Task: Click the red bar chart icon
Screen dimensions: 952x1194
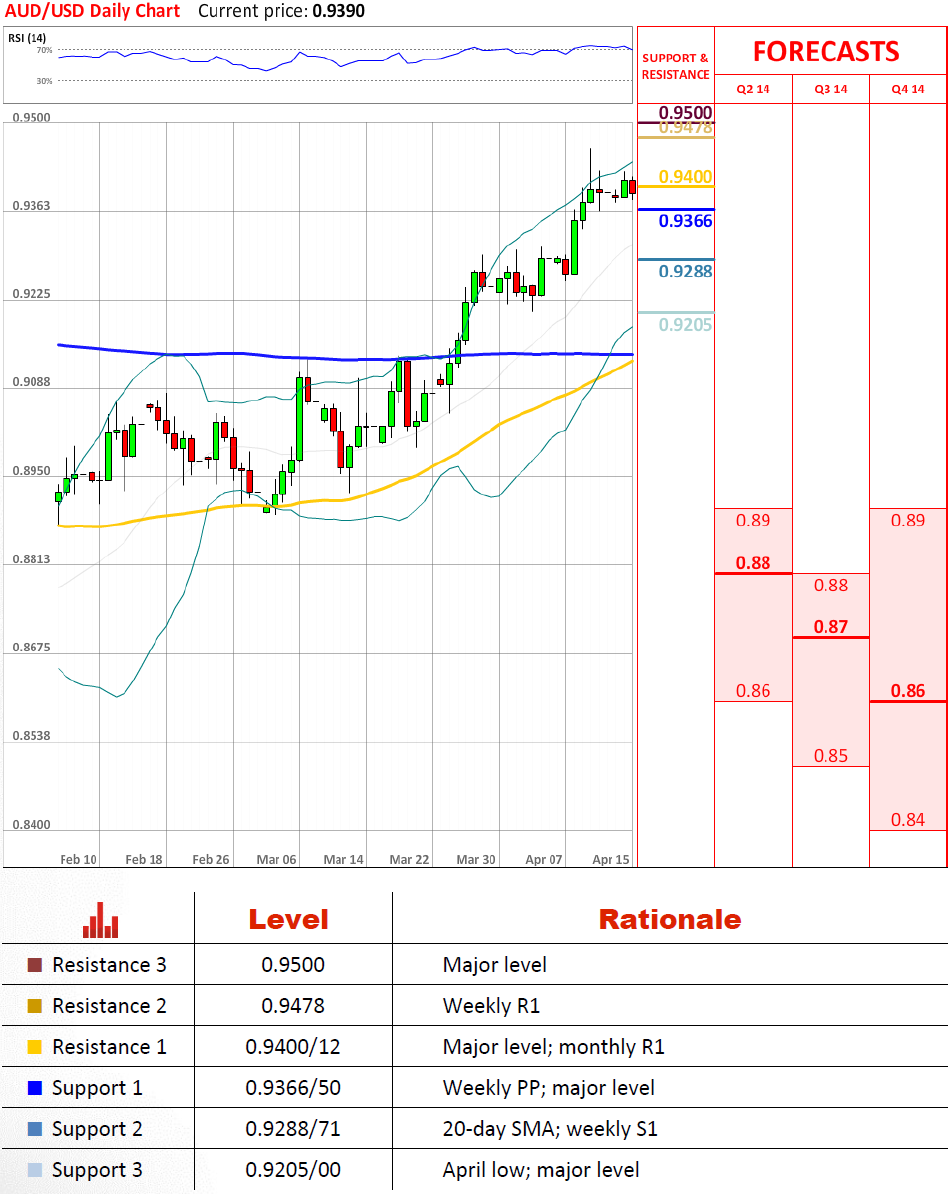Action: click(x=101, y=920)
